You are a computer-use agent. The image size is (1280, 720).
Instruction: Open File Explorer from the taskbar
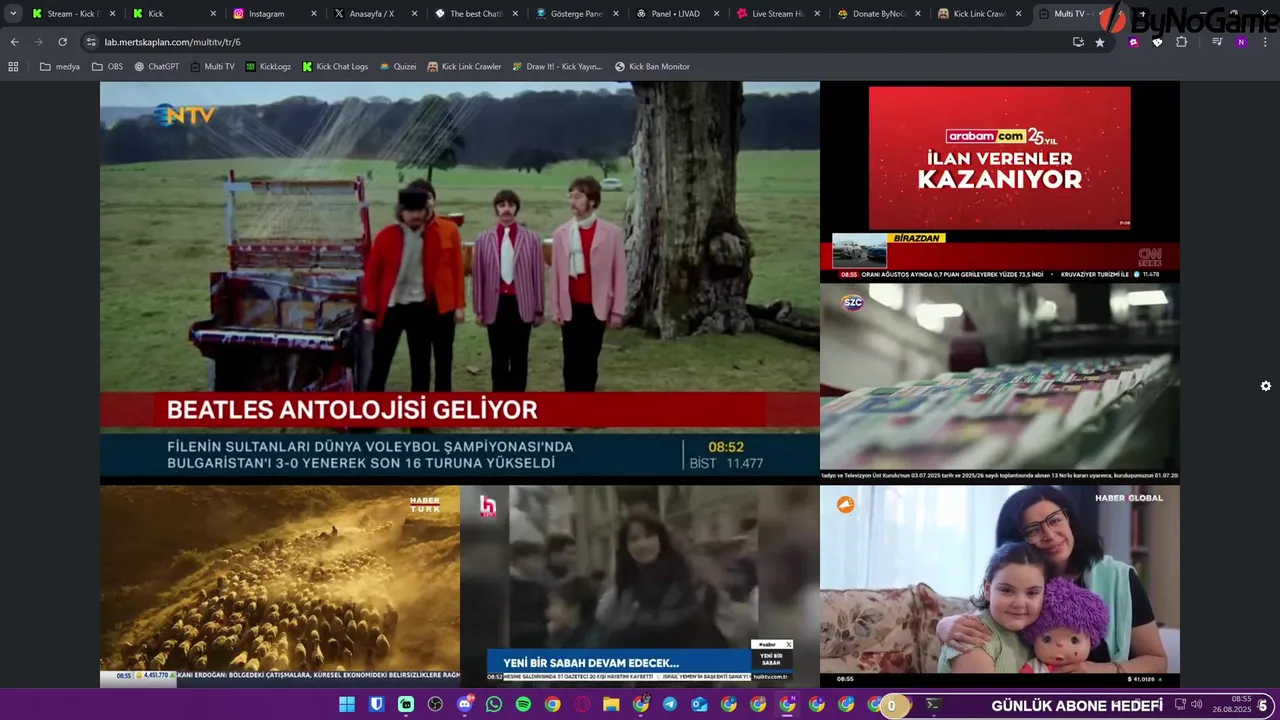[611, 705]
